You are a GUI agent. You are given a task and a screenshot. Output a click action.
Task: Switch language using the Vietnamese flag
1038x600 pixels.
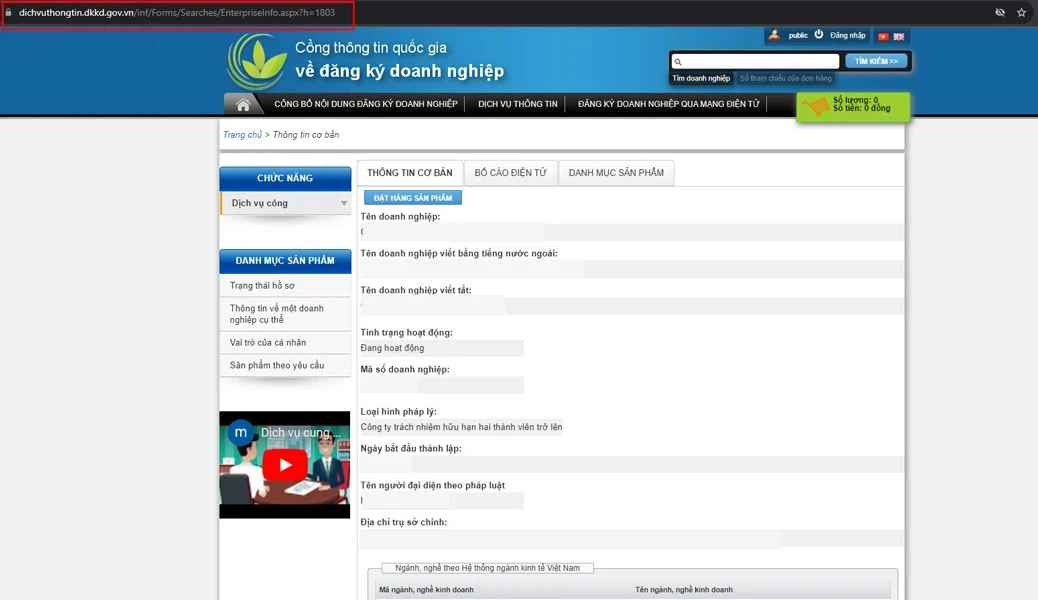coord(883,36)
